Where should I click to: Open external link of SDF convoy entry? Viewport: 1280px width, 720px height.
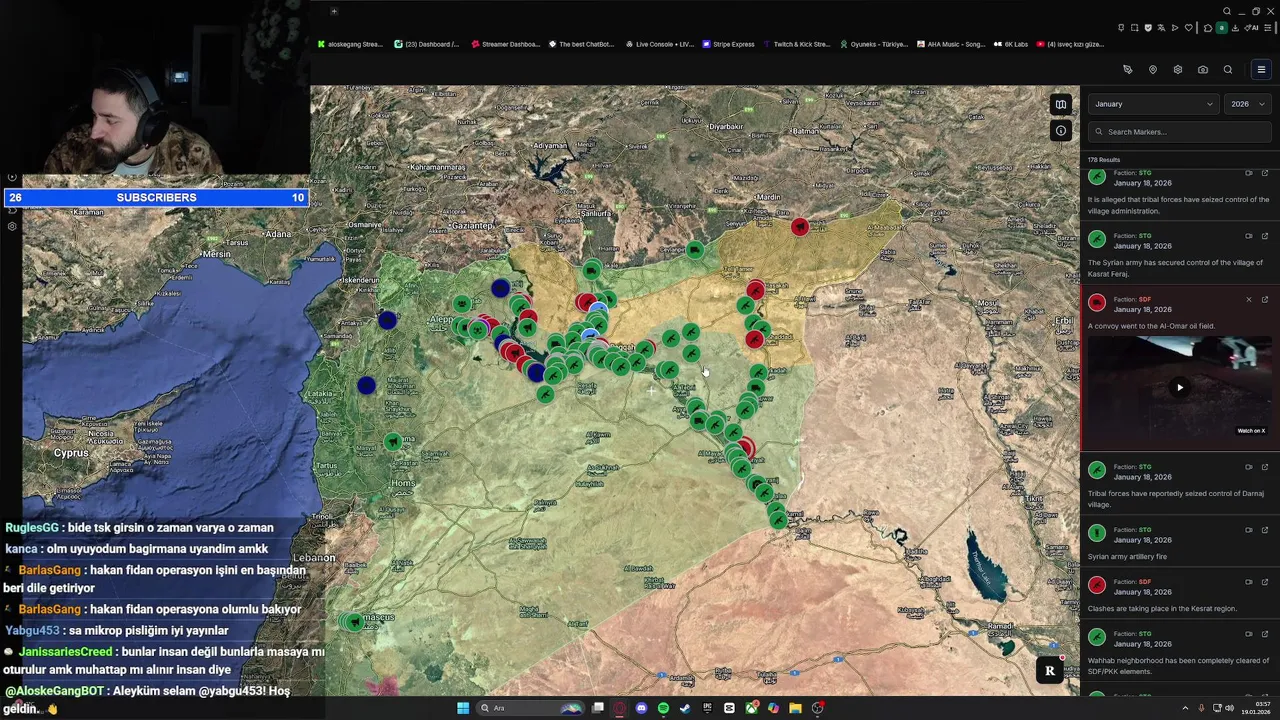tap(1264, 300)
